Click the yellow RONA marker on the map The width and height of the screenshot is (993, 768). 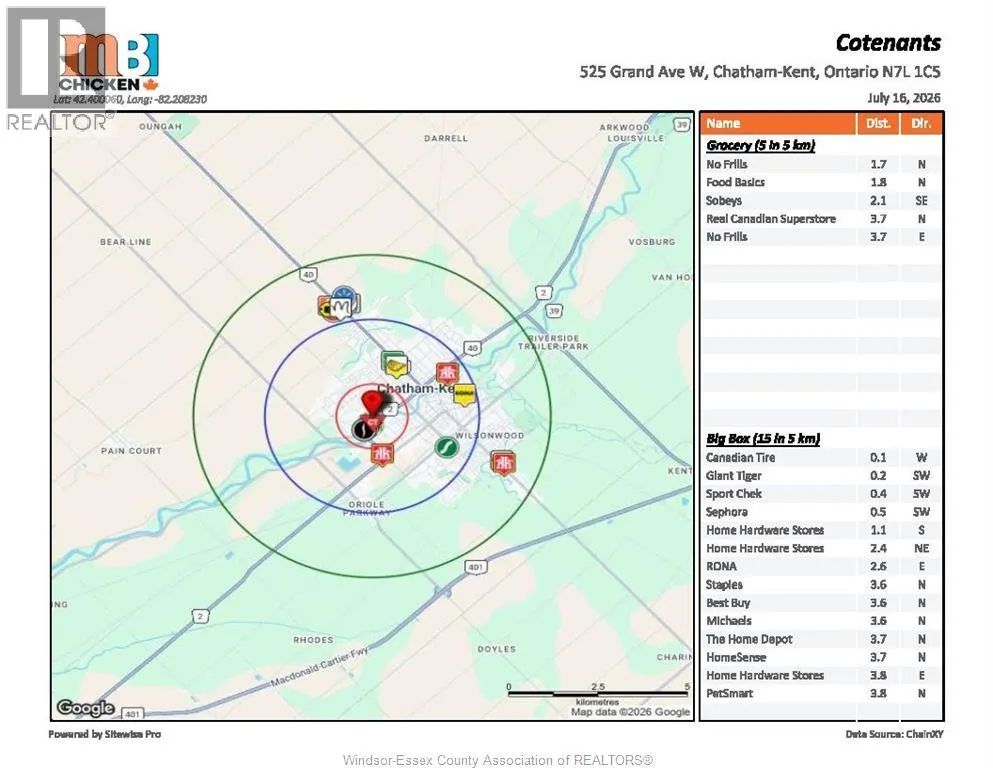click(464, 395)
